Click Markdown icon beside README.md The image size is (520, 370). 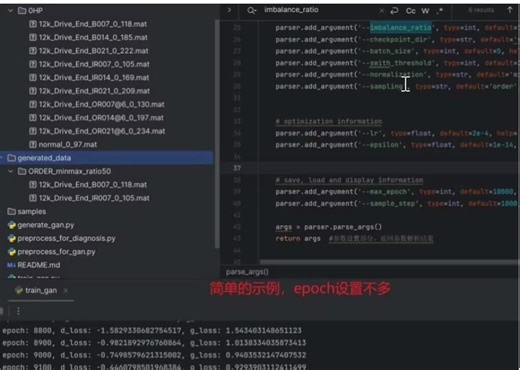[x=11, y=265]
